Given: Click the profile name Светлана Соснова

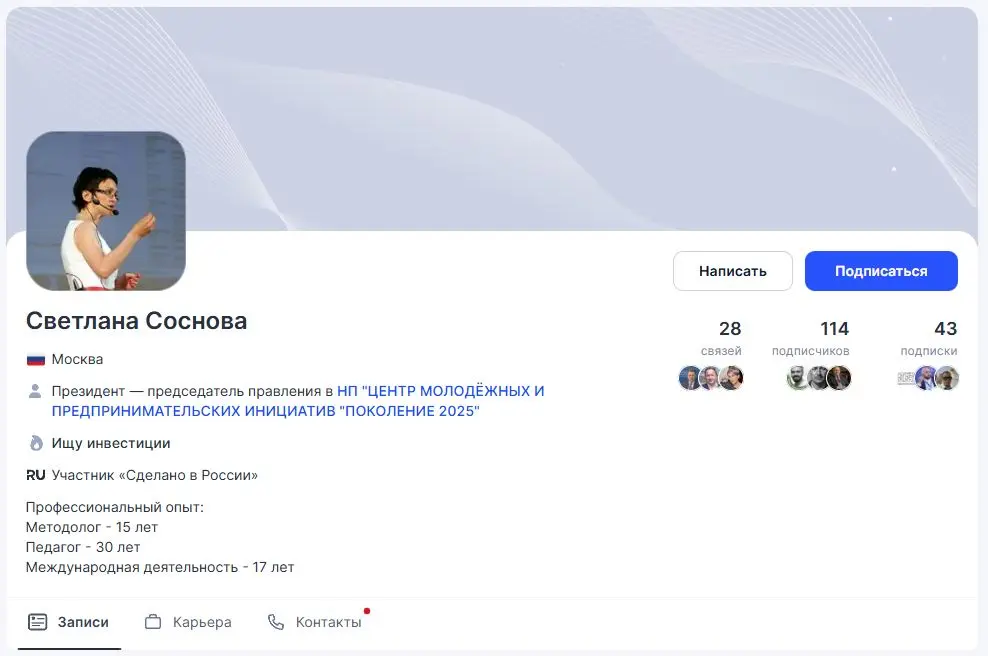Looking at the screenshot, I should click(136, 321).
